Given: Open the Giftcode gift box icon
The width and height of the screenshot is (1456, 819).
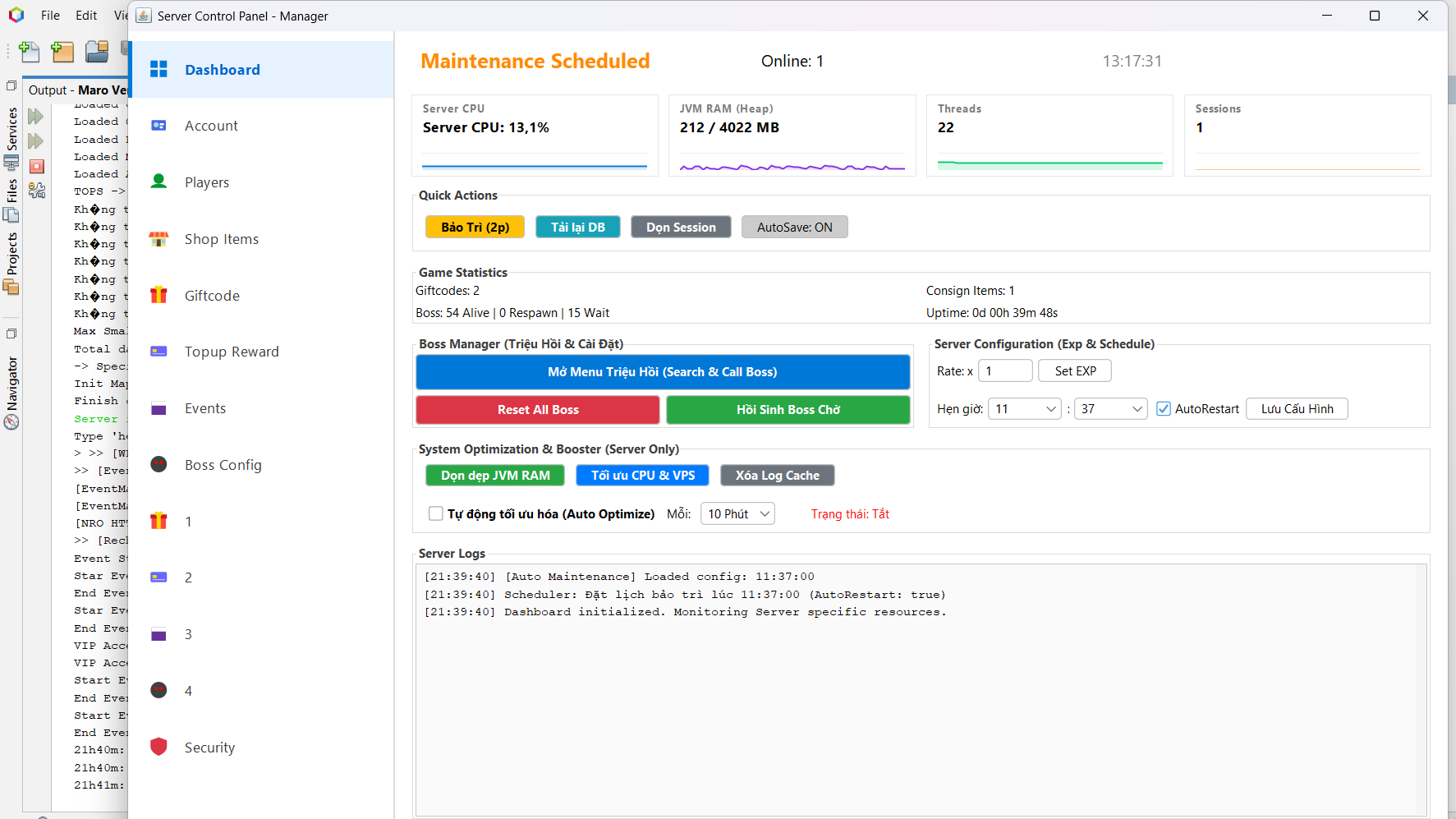Looking at the screenshot, I should point(158,295).
